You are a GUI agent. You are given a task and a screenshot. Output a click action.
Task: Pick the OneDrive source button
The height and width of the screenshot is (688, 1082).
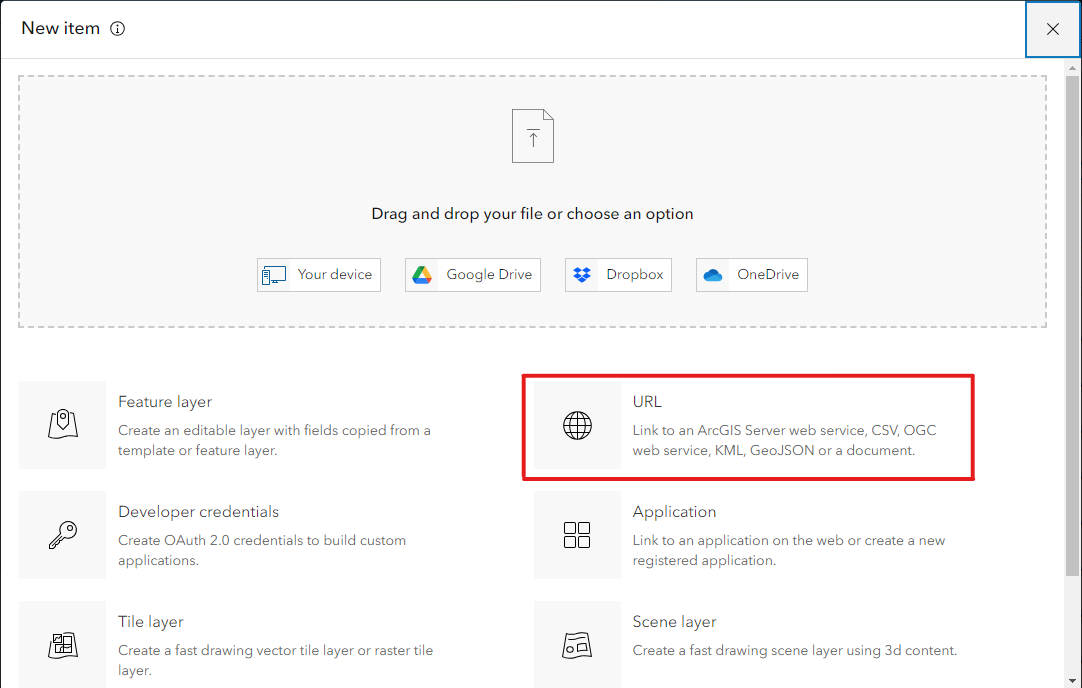pos(751,275)
